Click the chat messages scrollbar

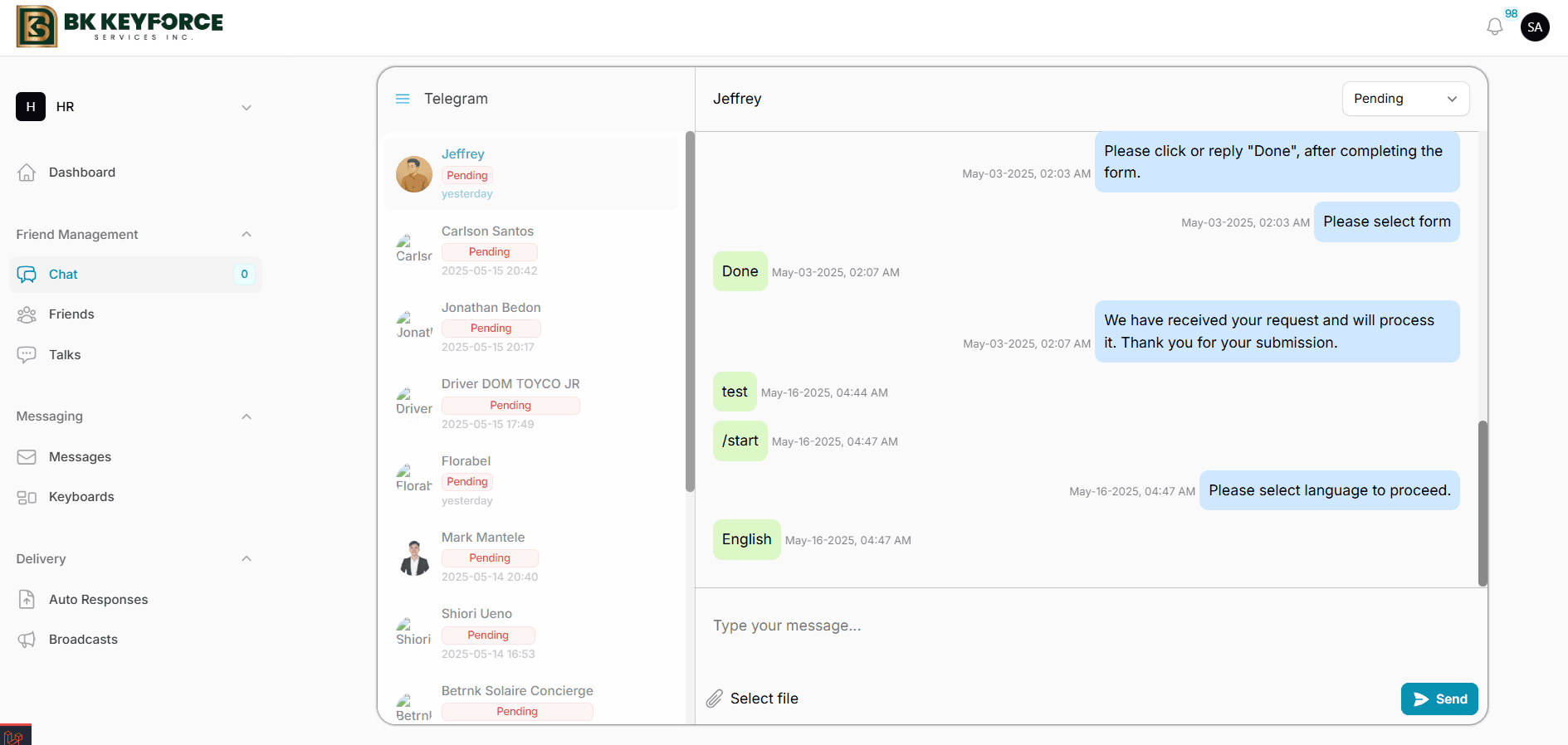(x=1482, y=503)
